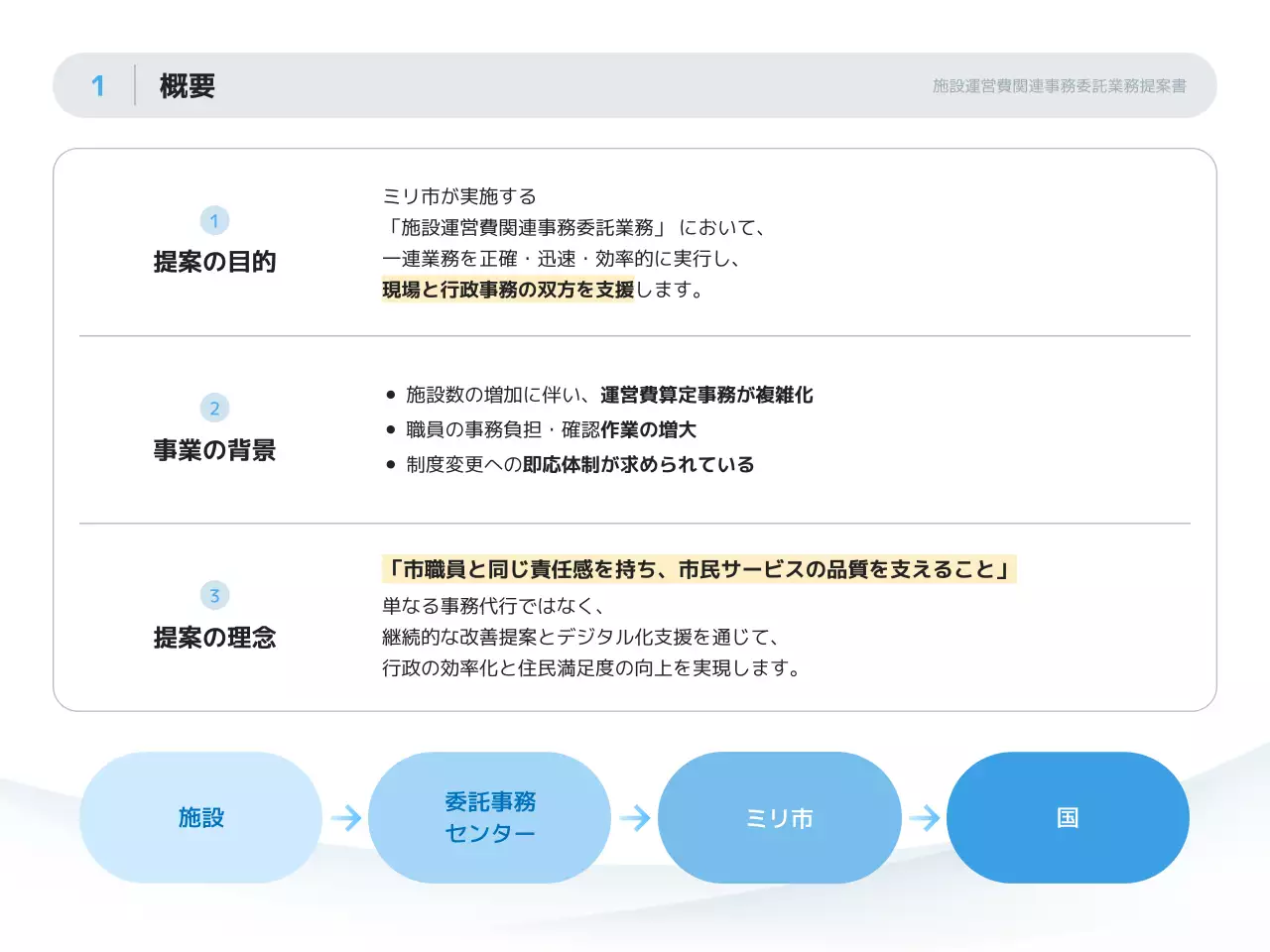The width and height of the screenshot is (1270, 952).
Task: Click the bullet beside 制度変更への即応体制
Action: click(x=392, y=463)
